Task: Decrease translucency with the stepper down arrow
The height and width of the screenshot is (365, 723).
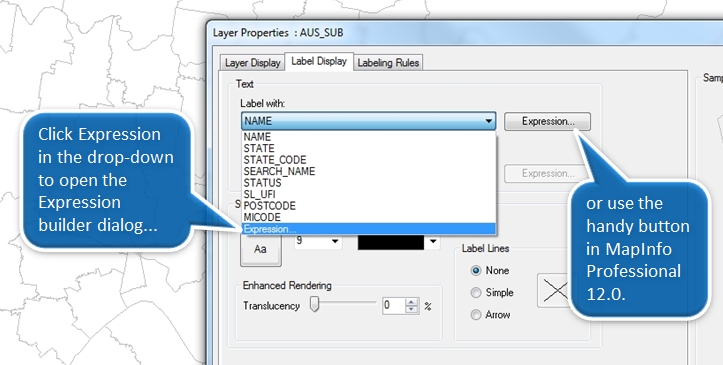Action: (x=411, y=309)
